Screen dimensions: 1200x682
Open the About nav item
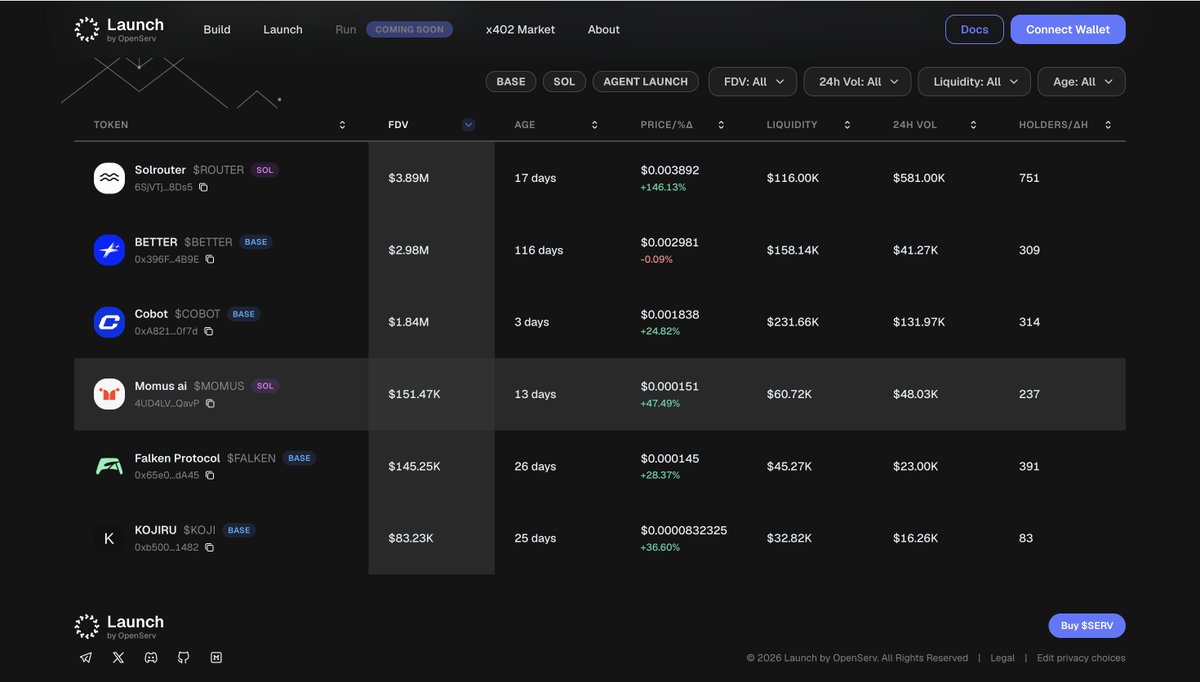tap(604, 30)
